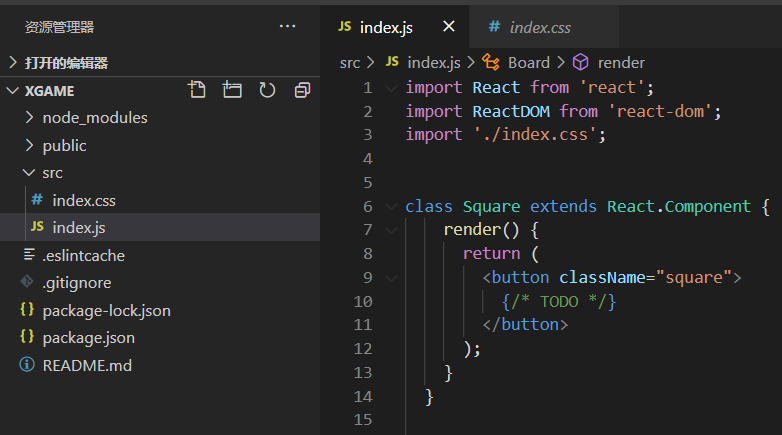
Task: Click the braces icon of package.json
Action: click(x=27, y=337)
